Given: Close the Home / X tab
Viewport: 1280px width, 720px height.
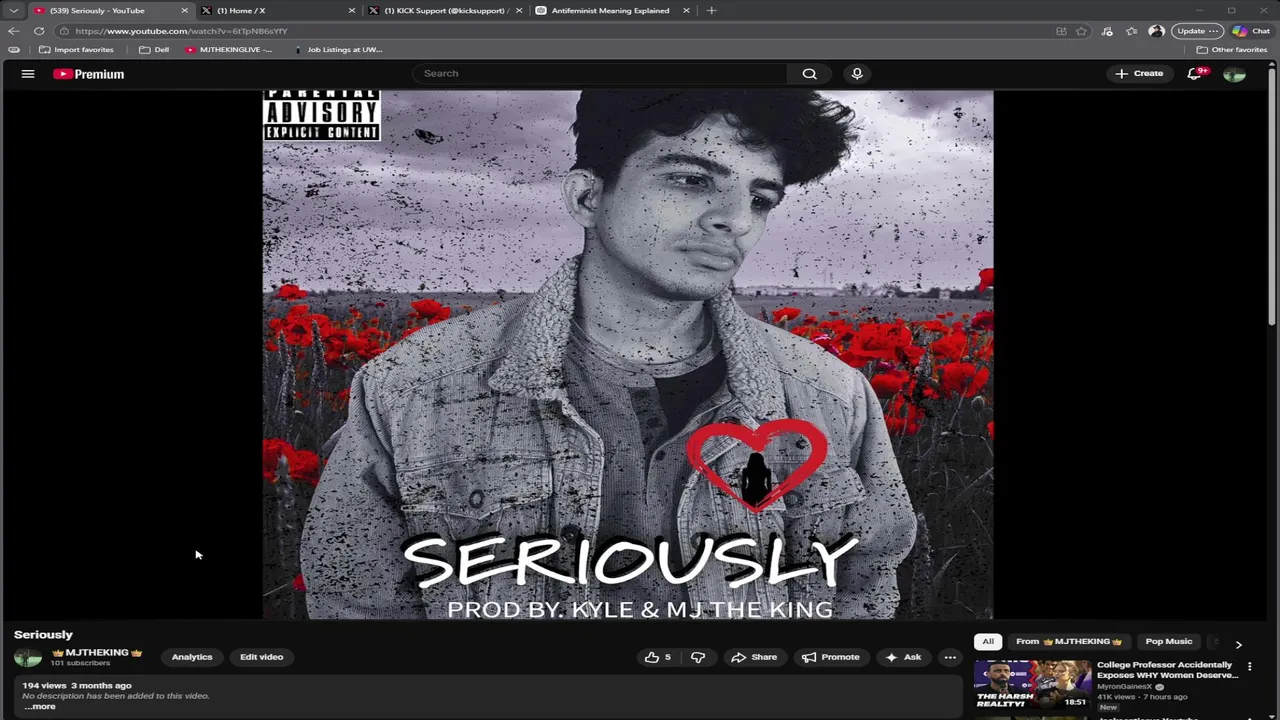Looking at the screenshot, I should (x=351, y=10).
